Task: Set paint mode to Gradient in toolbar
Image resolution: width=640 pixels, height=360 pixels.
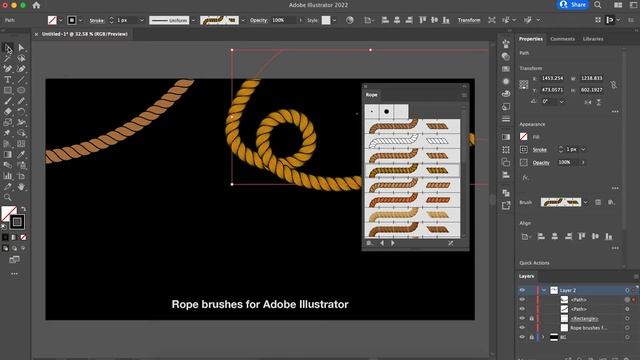Action: click(x=14, y=237)
